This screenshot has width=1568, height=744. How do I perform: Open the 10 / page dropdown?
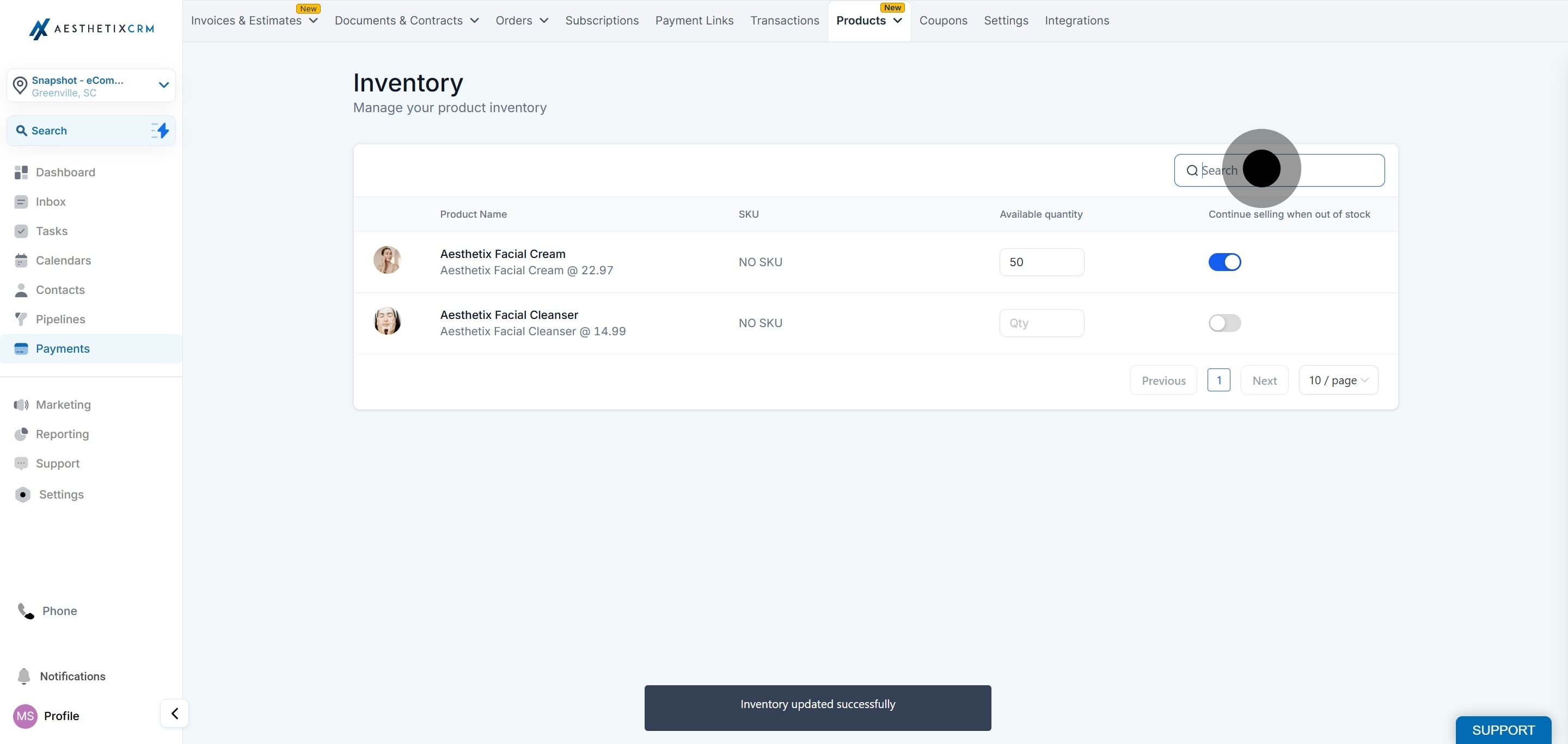coord(1338,380)
